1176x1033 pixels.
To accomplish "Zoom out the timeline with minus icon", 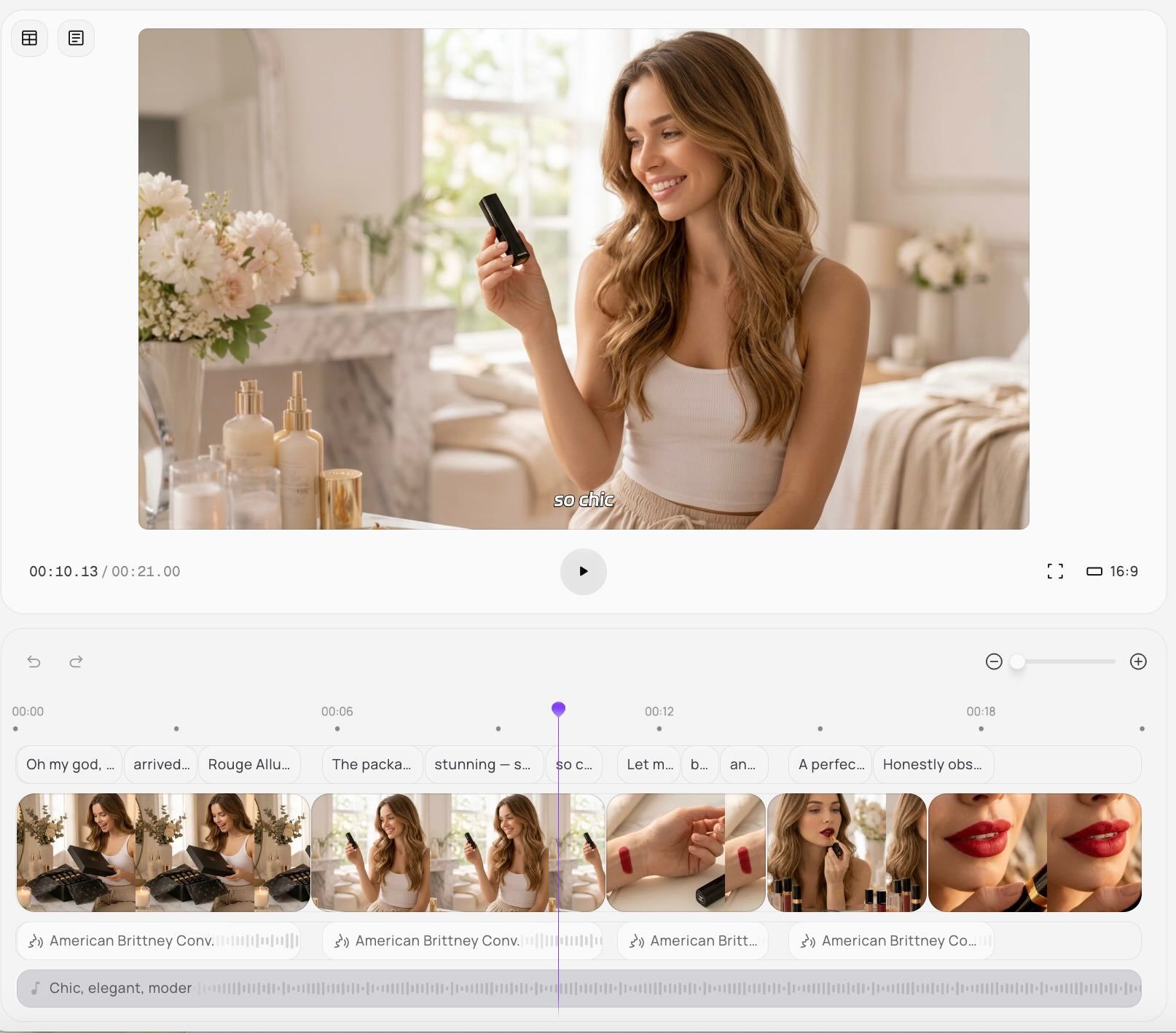I will 994,661.
